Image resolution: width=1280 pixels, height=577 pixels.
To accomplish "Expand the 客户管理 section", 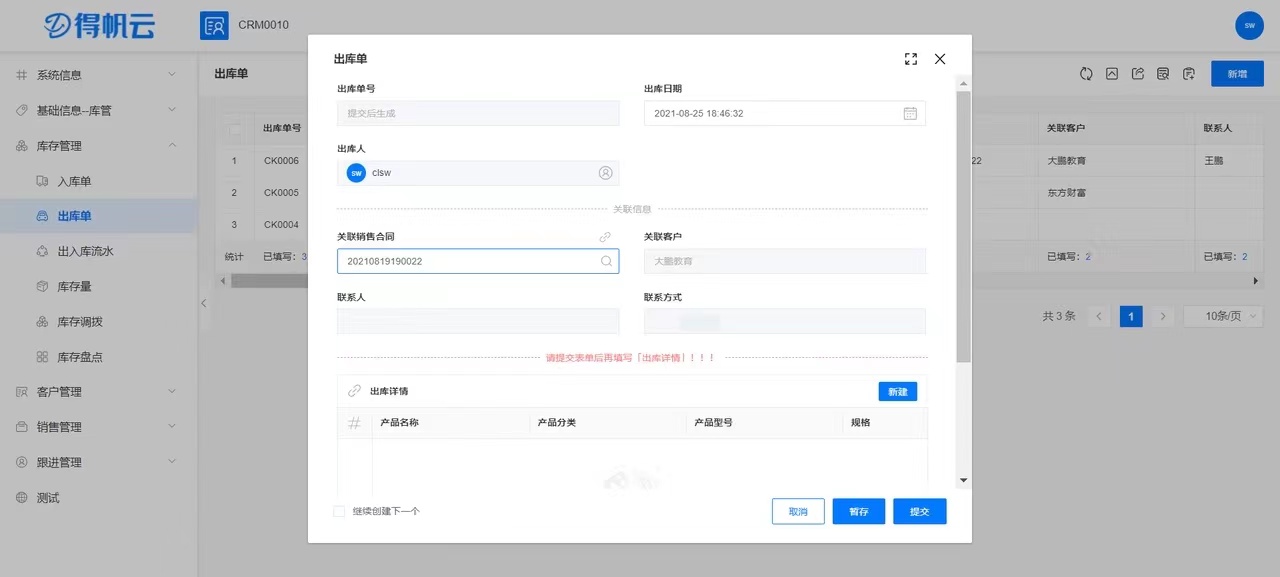I will [x=60, y=391].
